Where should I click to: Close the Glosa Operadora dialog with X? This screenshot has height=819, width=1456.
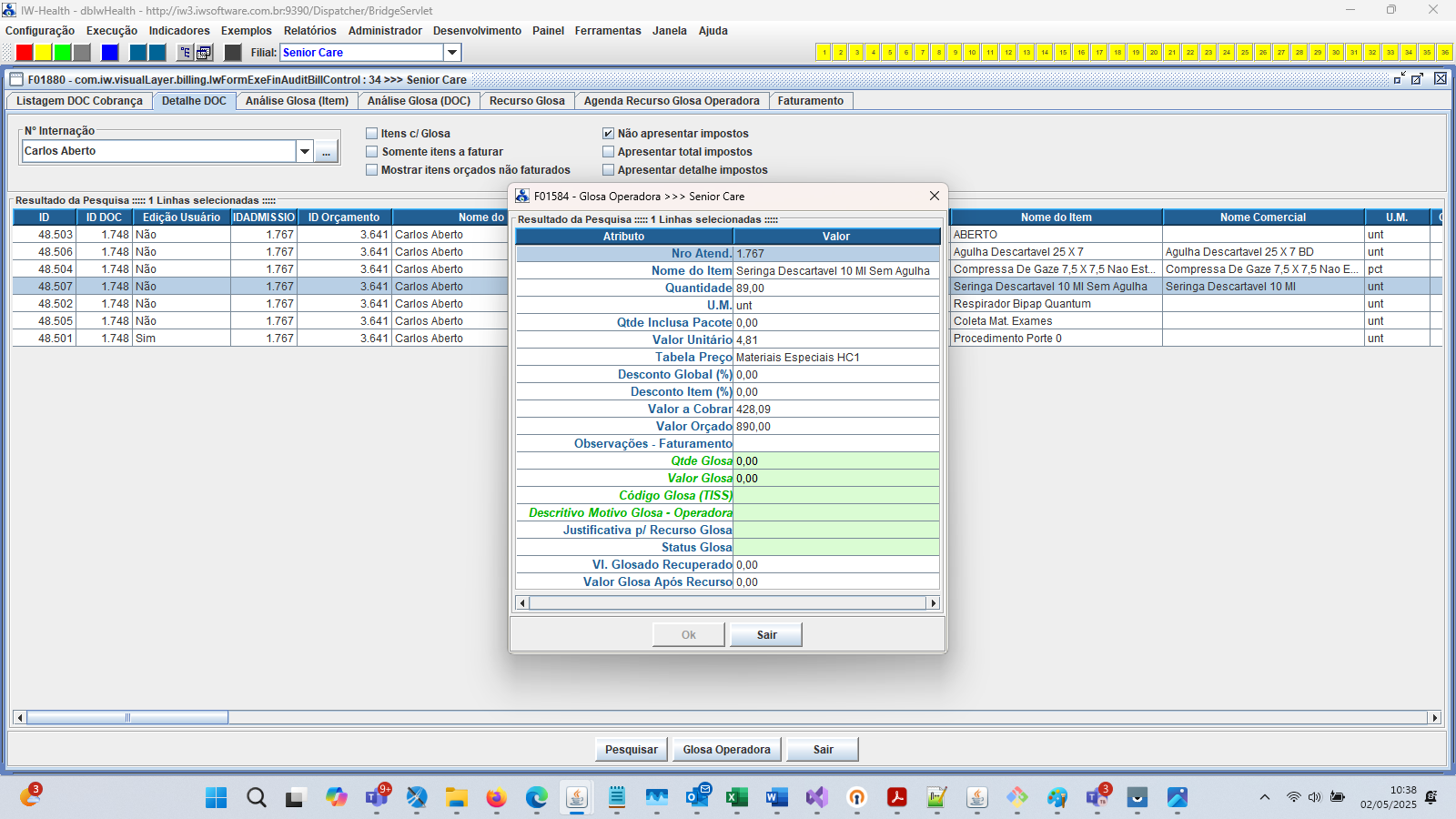[x=934, y=196]
